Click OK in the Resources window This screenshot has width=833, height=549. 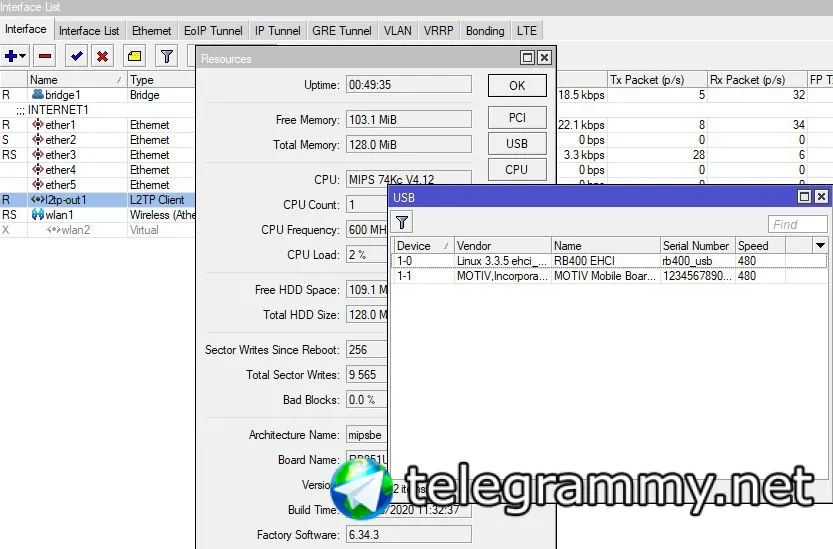coord(517,86)
